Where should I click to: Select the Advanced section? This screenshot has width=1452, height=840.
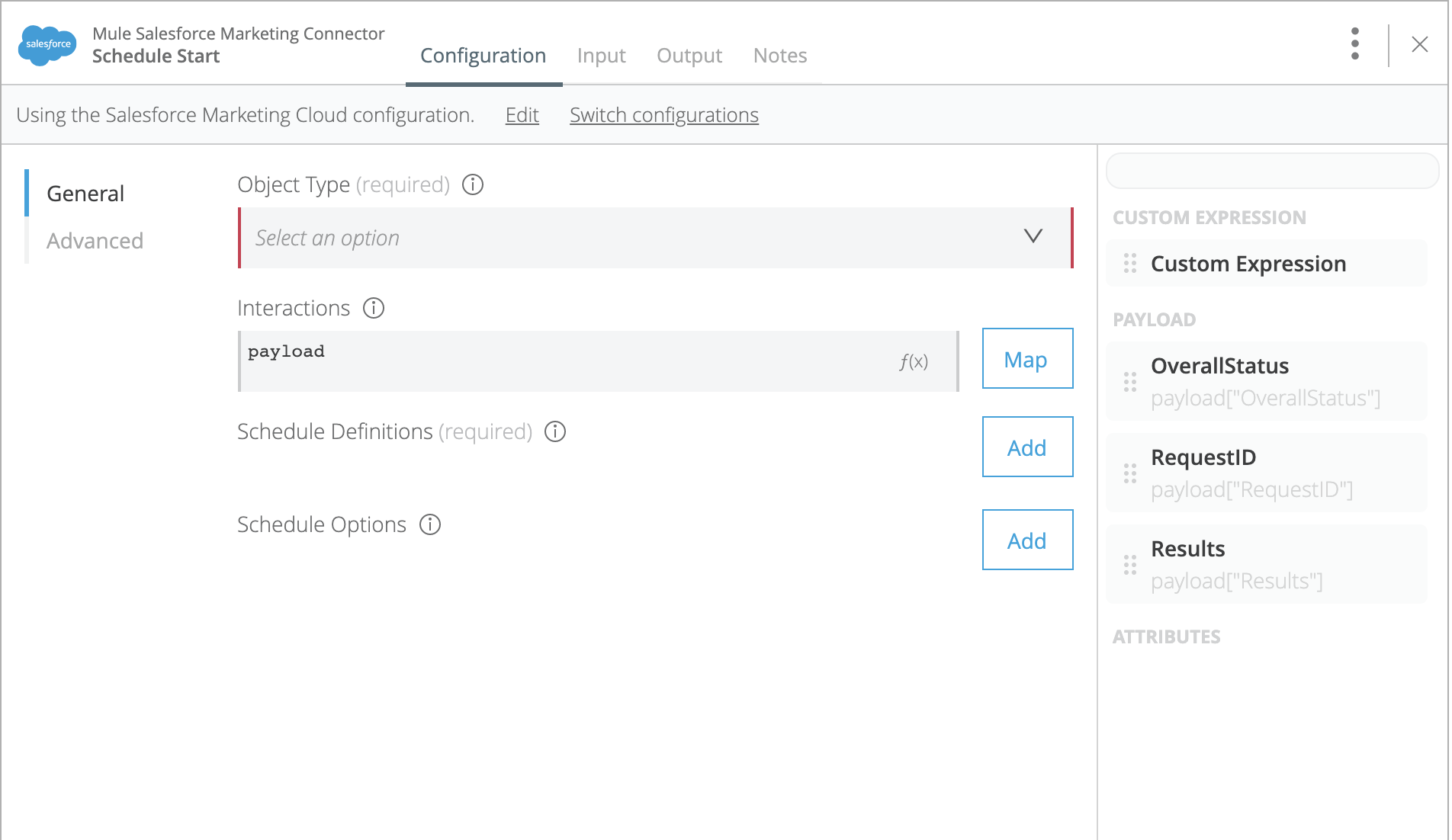coord(95,241)
